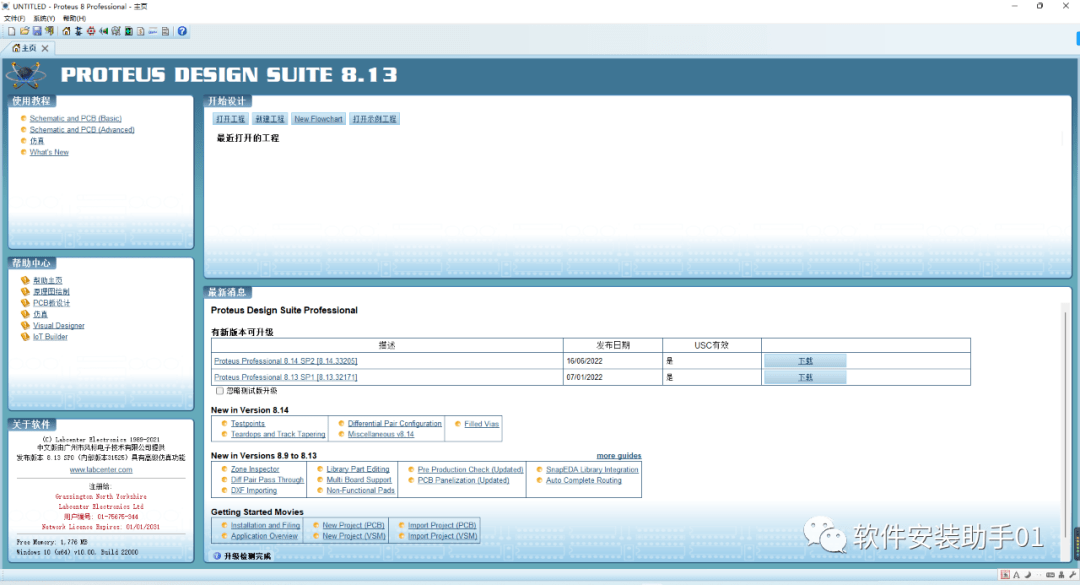The width and height of the screenshot is (1080, 585).
Task: Open the PCB板设计 help link
Action: [x=52, y=303]
